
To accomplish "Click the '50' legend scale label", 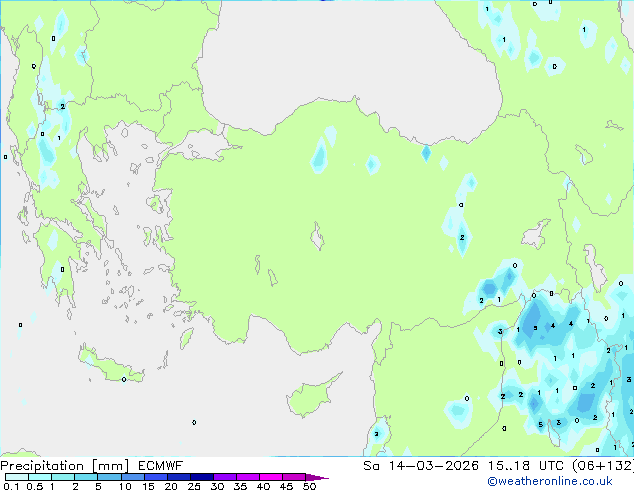I will 309,486.
